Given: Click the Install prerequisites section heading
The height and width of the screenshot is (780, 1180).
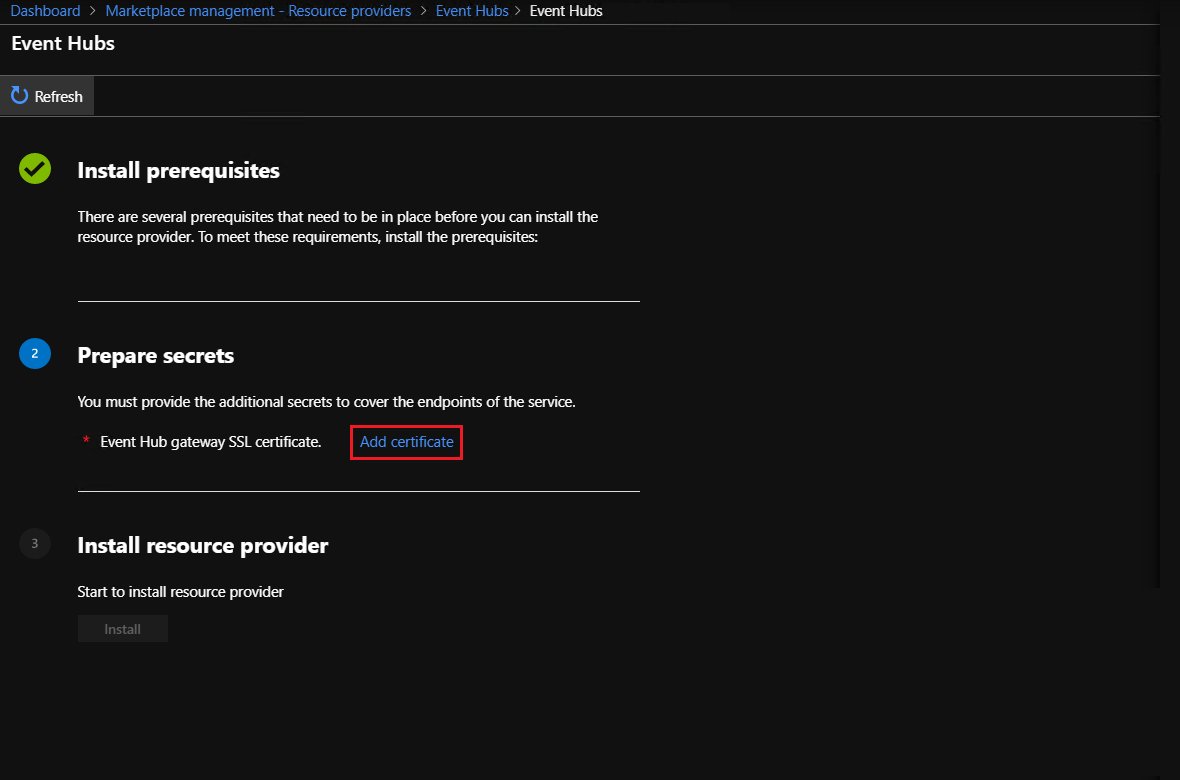Looking at the screenshot, I should coord(178,170).
